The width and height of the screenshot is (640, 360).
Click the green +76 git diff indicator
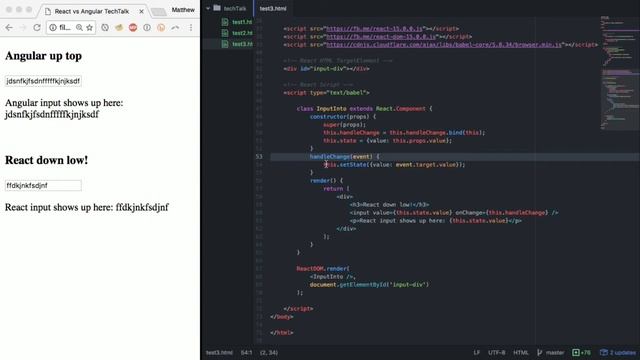point(581,353)
